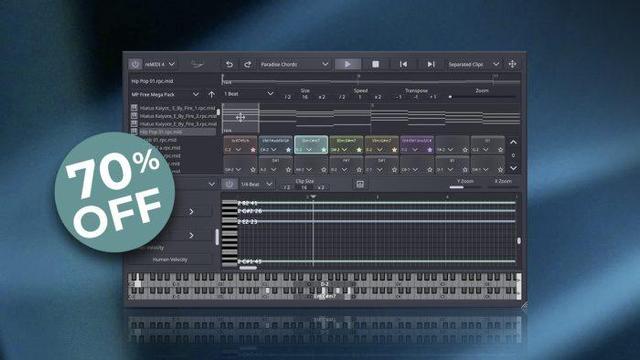The width and height of the screenshot is (640, 360).
Task: Click the piano roll horizontal scrollbar thumb
Action: tap(248, 268)
